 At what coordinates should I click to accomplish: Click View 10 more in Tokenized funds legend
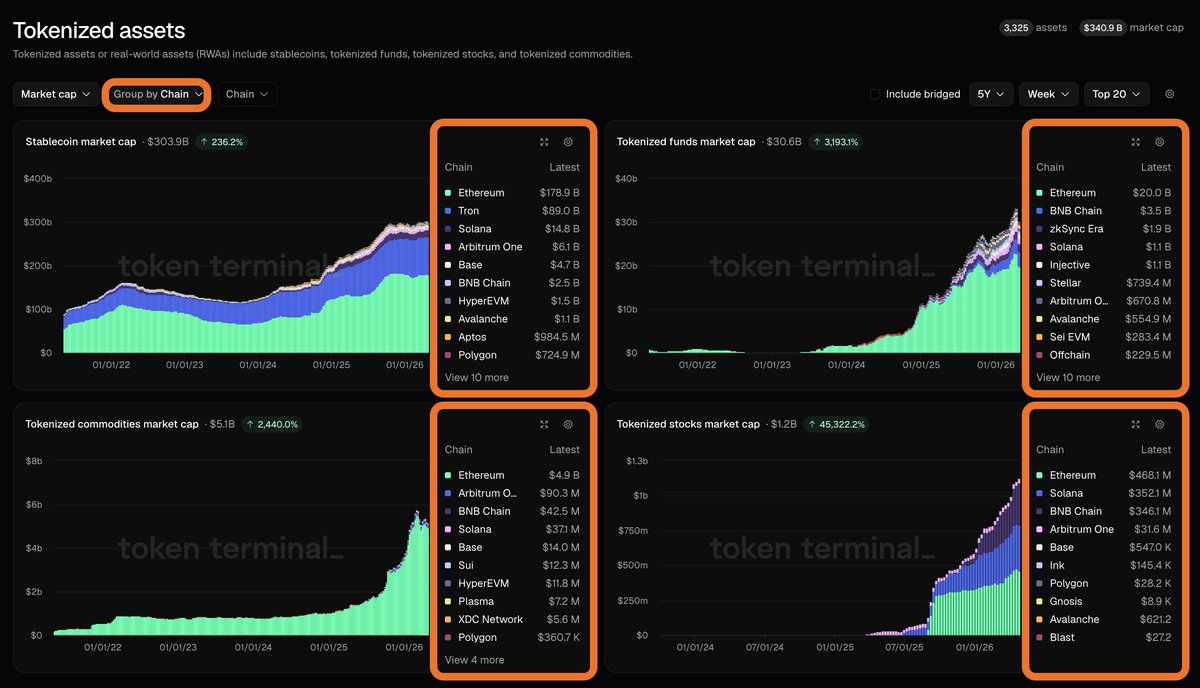(x=1068, y=378)
